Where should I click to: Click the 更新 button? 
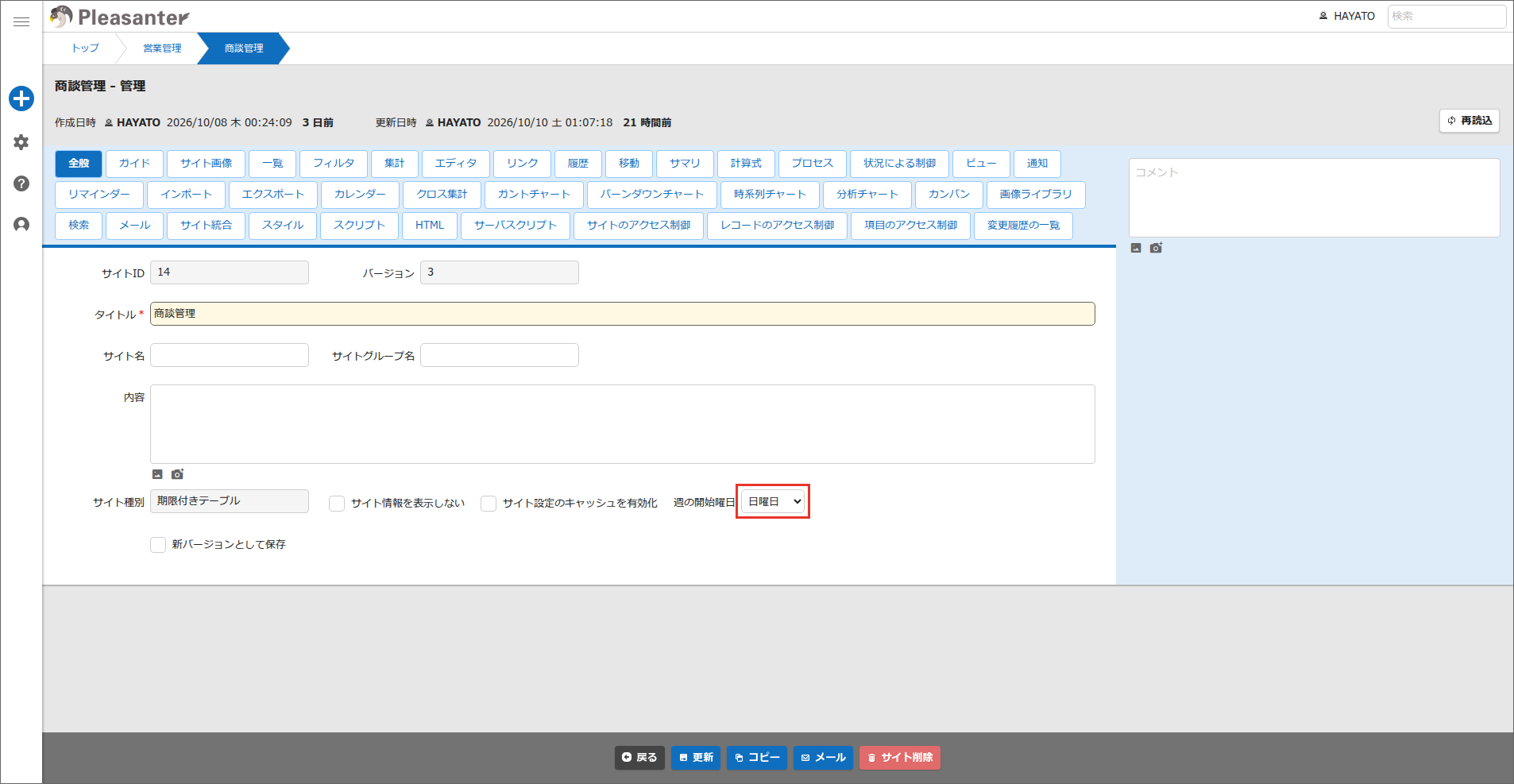pos(696,758)
